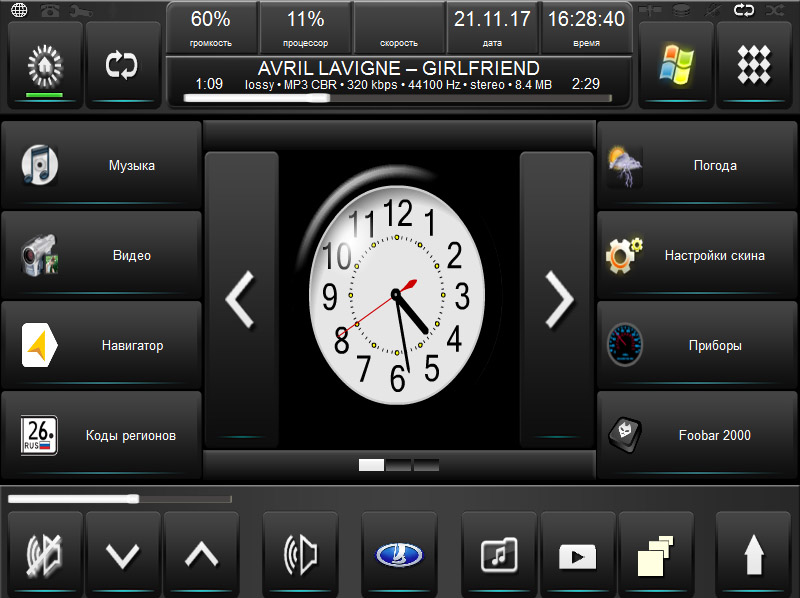Open the Музыка (Music) section

click(x=101, y=166)
